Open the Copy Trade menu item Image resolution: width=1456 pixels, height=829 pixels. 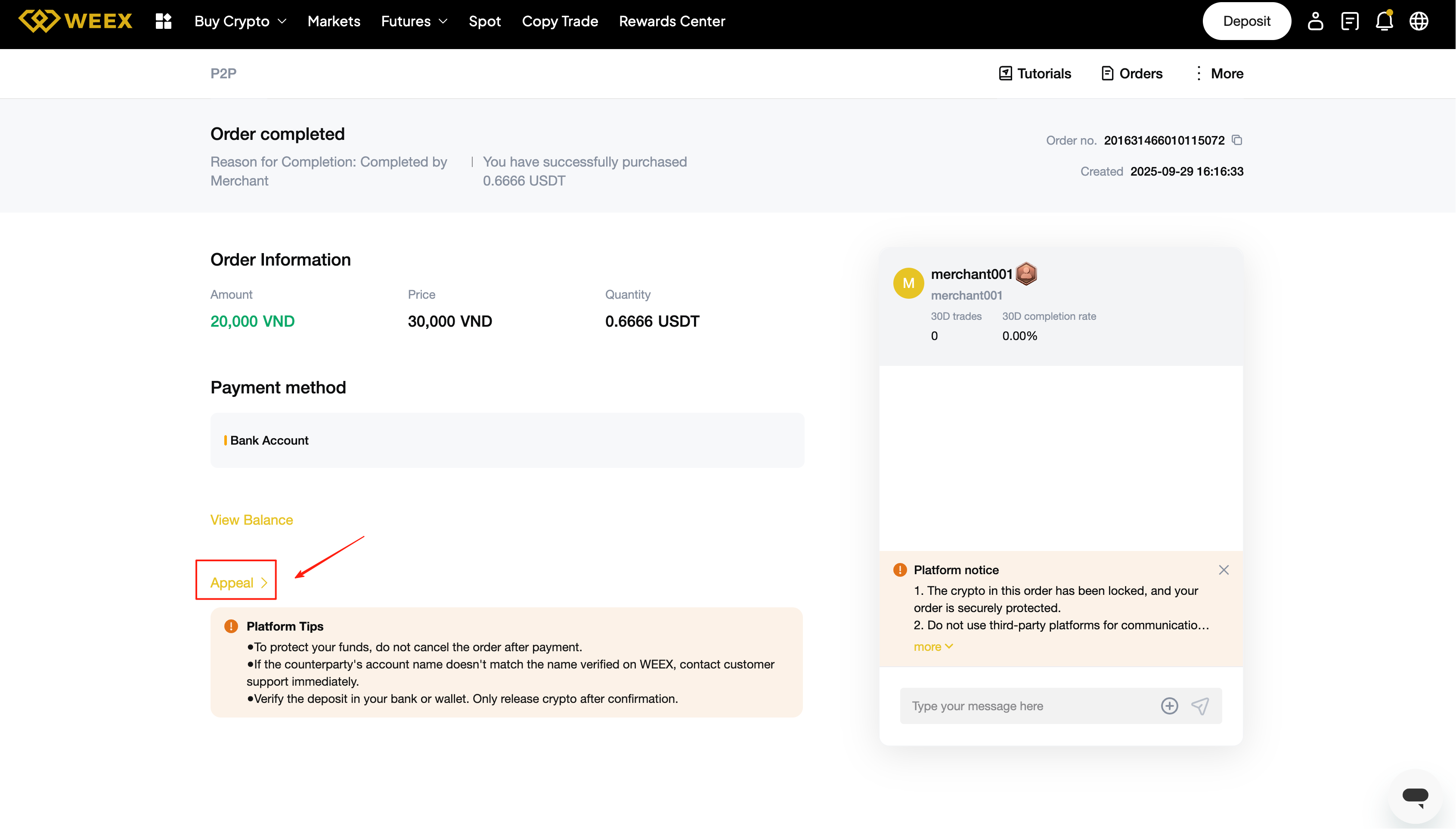coord(560,21)
